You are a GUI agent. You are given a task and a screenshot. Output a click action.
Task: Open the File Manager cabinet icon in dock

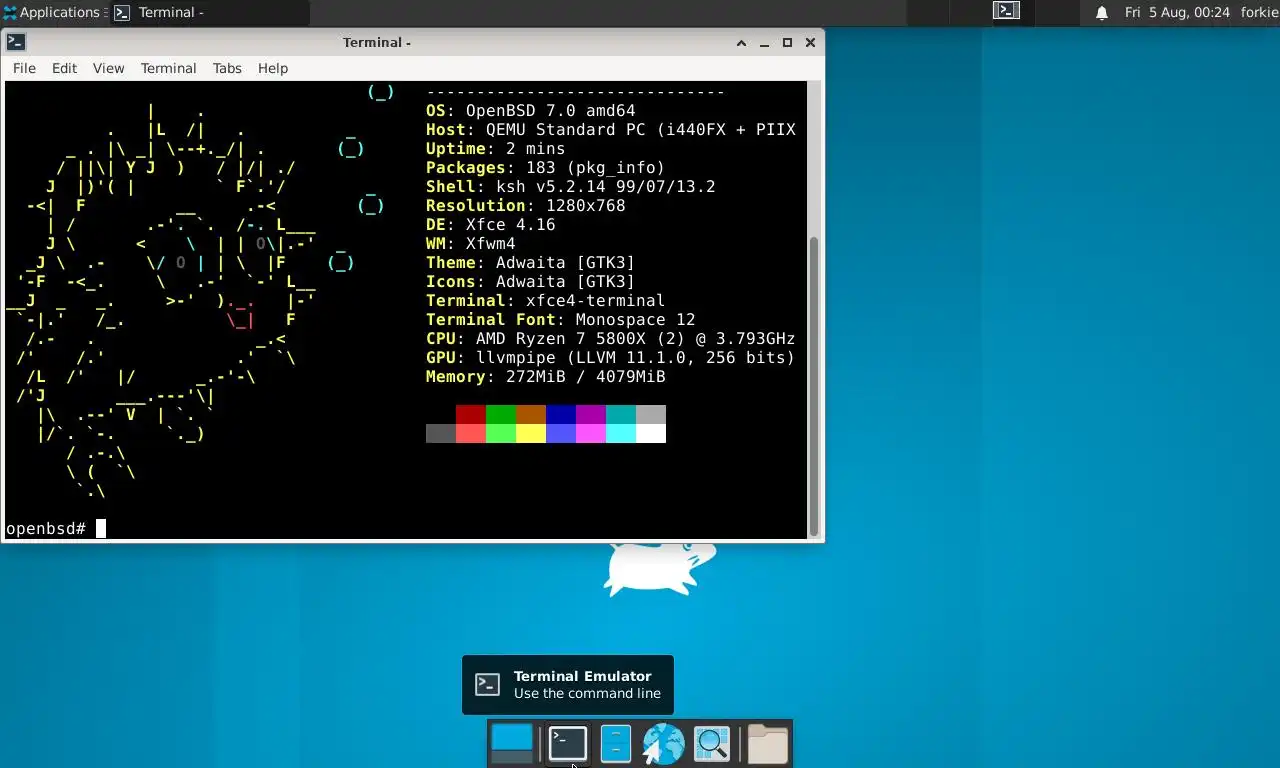615,744
